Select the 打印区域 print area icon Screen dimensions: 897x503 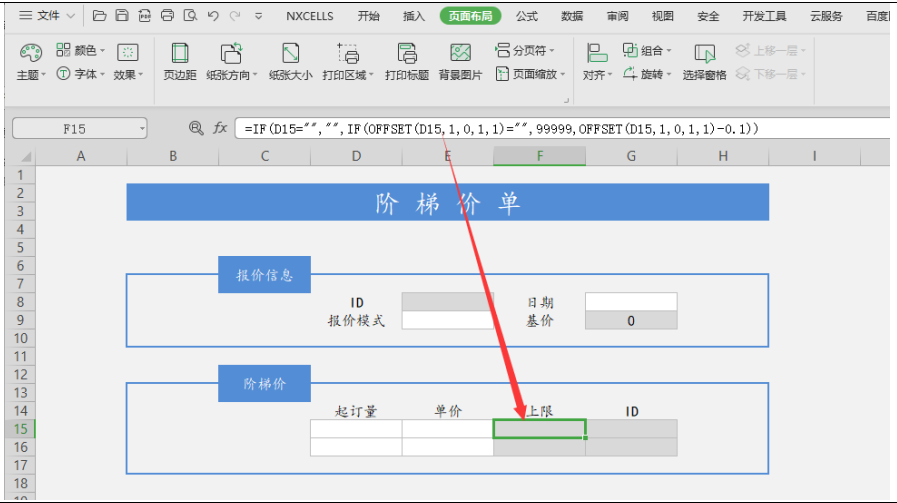(349, 54)
